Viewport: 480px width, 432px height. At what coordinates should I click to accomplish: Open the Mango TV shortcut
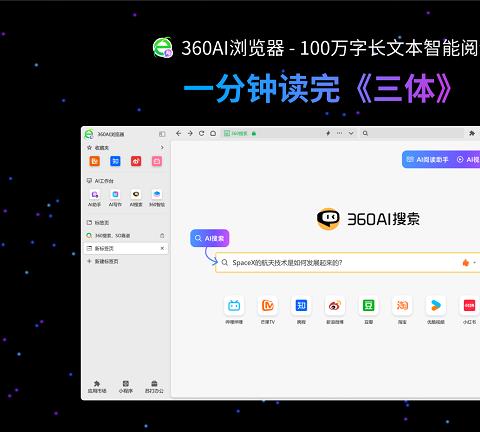267,305
